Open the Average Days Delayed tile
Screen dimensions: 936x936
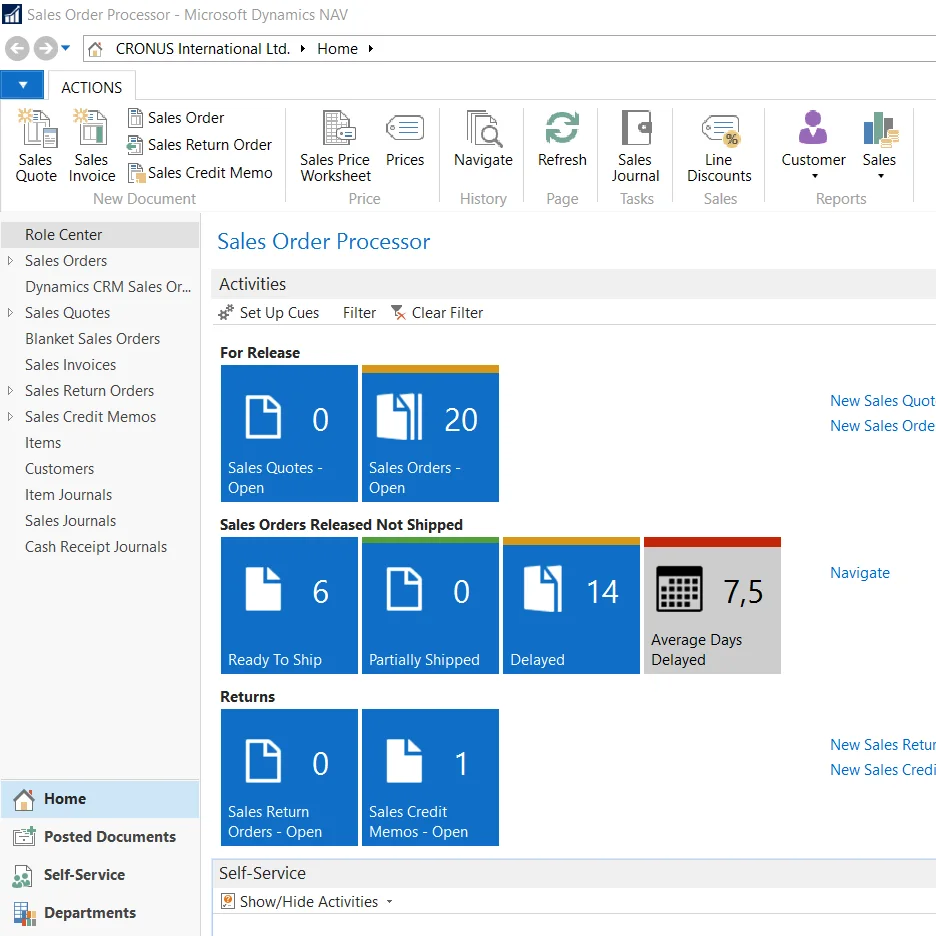[x=712, y=605]
